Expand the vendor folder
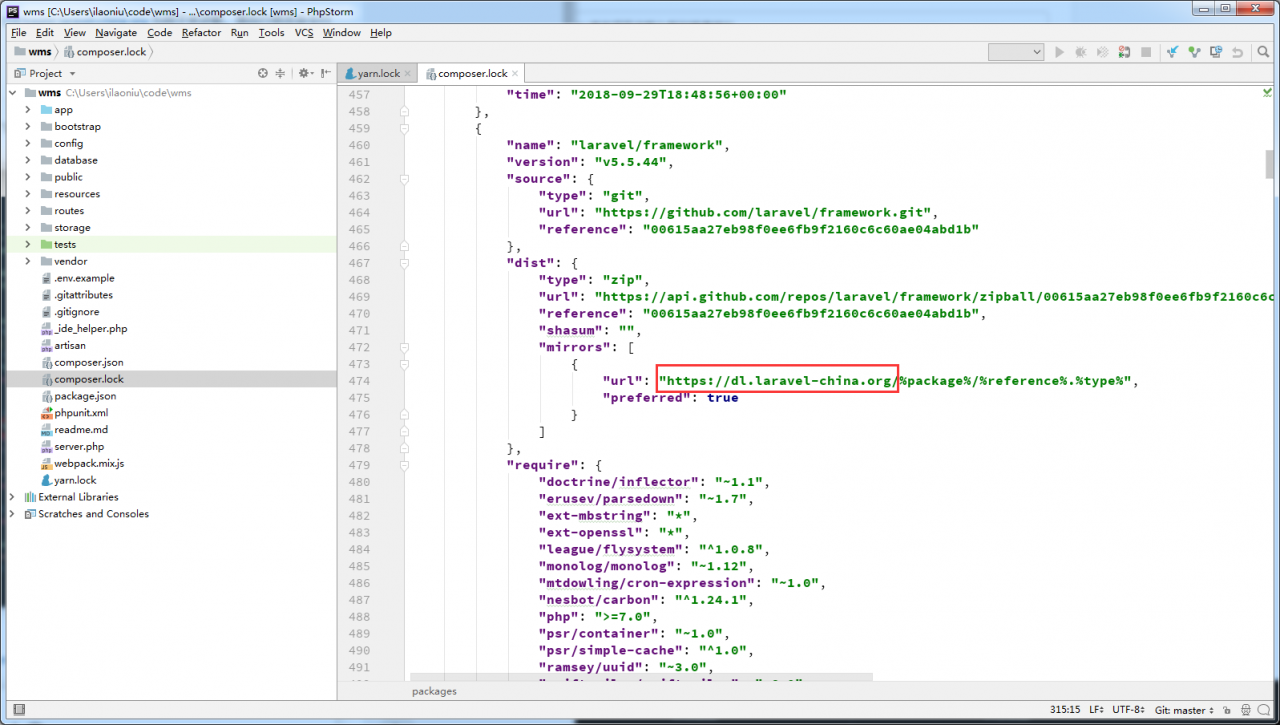The height and width of the screenshot is (725, 1280). (x=28, y=261)
